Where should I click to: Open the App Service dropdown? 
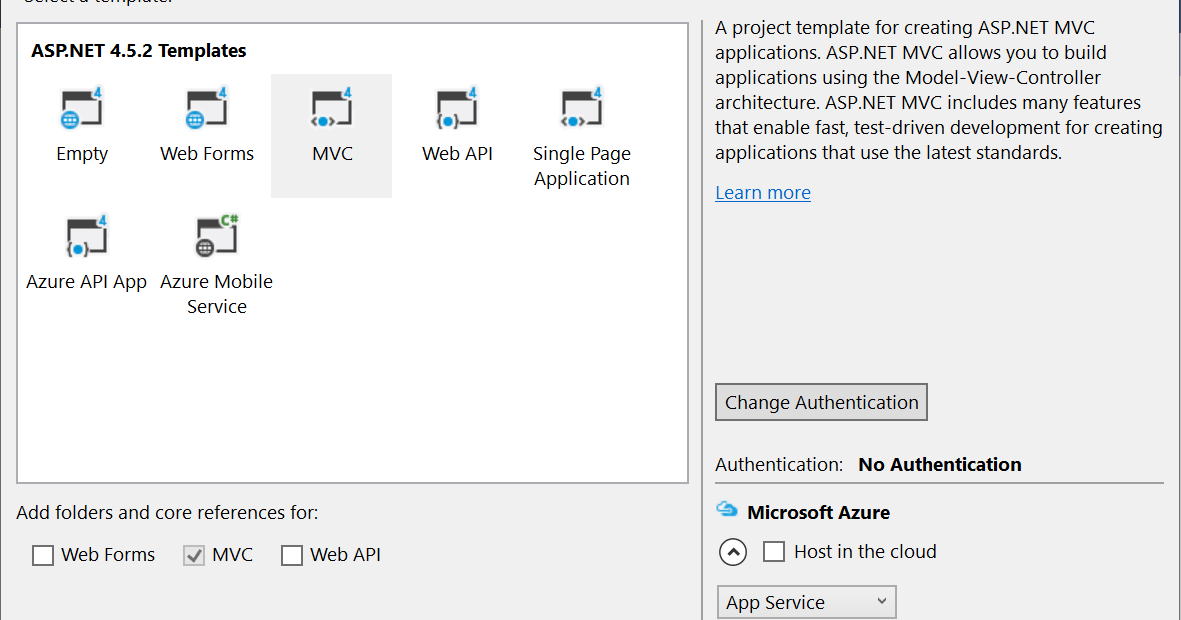pyautogui.click(x=807, y=602)
